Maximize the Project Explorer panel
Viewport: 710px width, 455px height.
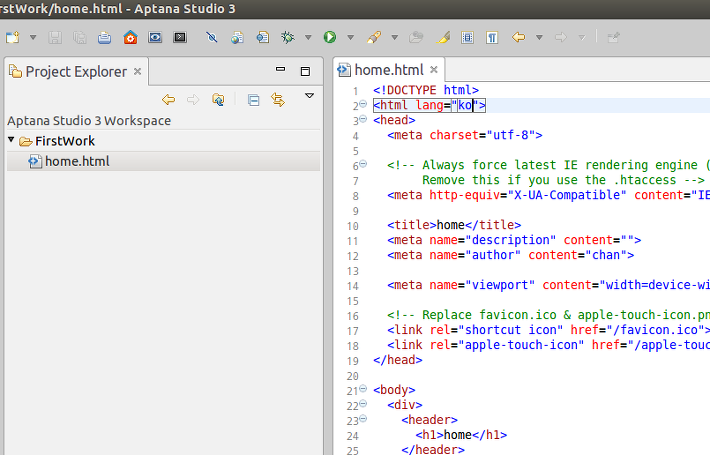[305, 71]
